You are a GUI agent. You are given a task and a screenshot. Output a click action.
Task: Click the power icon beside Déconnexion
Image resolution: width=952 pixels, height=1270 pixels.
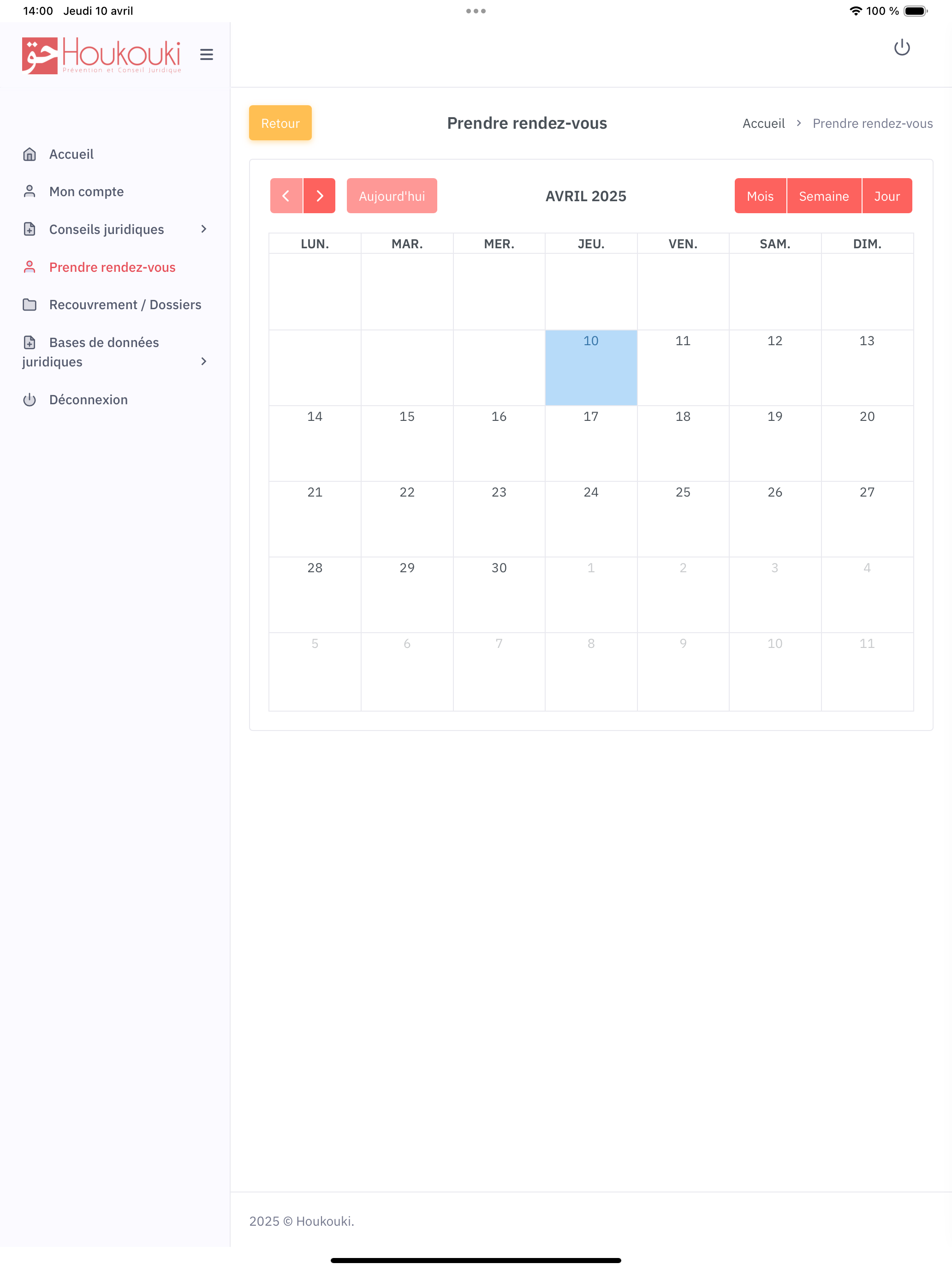pos(29,400)
